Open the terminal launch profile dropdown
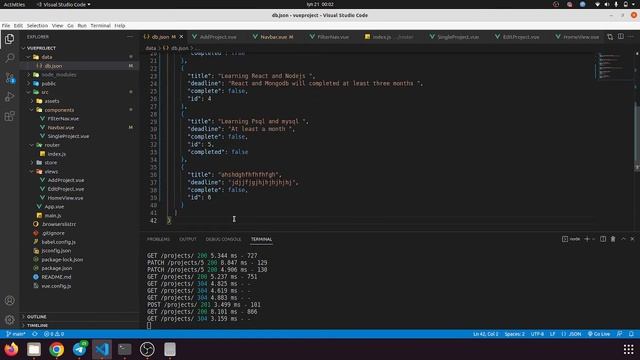640x360 pixels. 593,239
